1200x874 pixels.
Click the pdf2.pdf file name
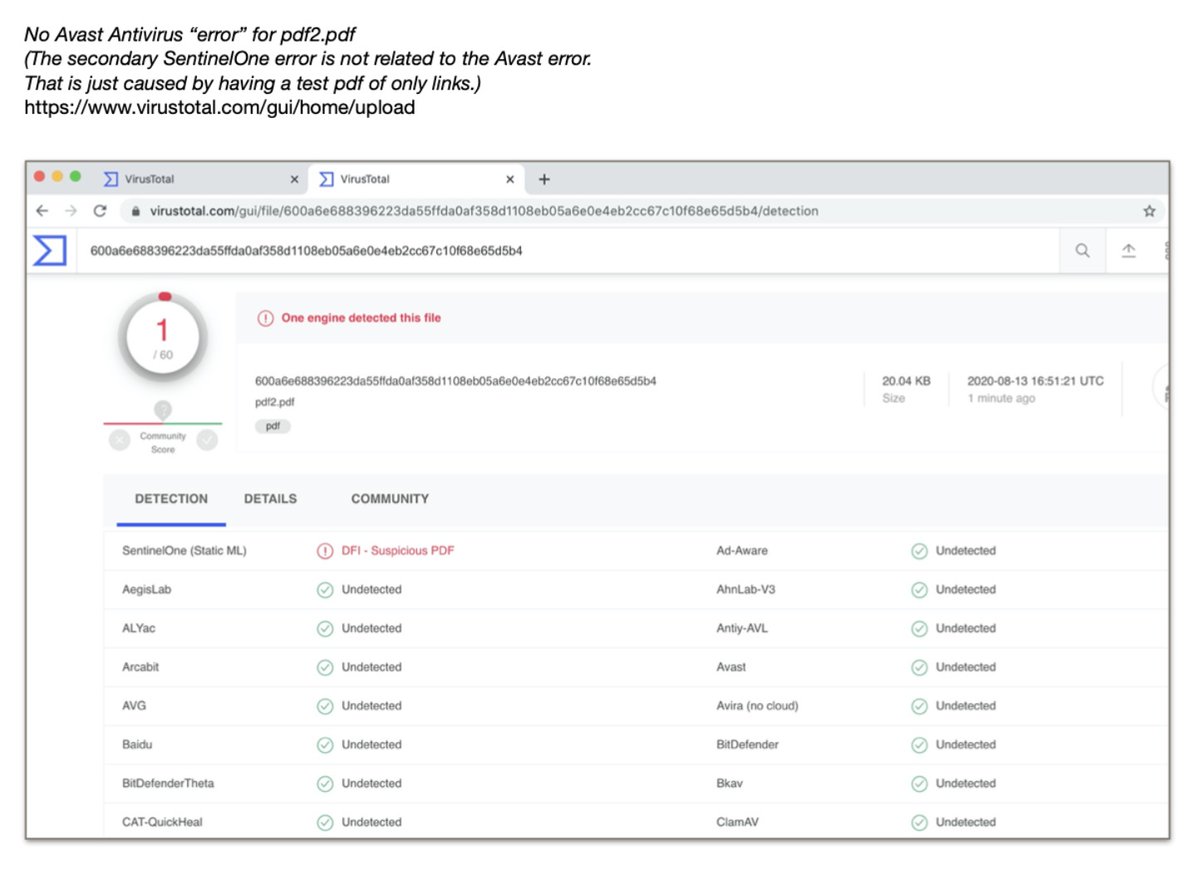275,402
